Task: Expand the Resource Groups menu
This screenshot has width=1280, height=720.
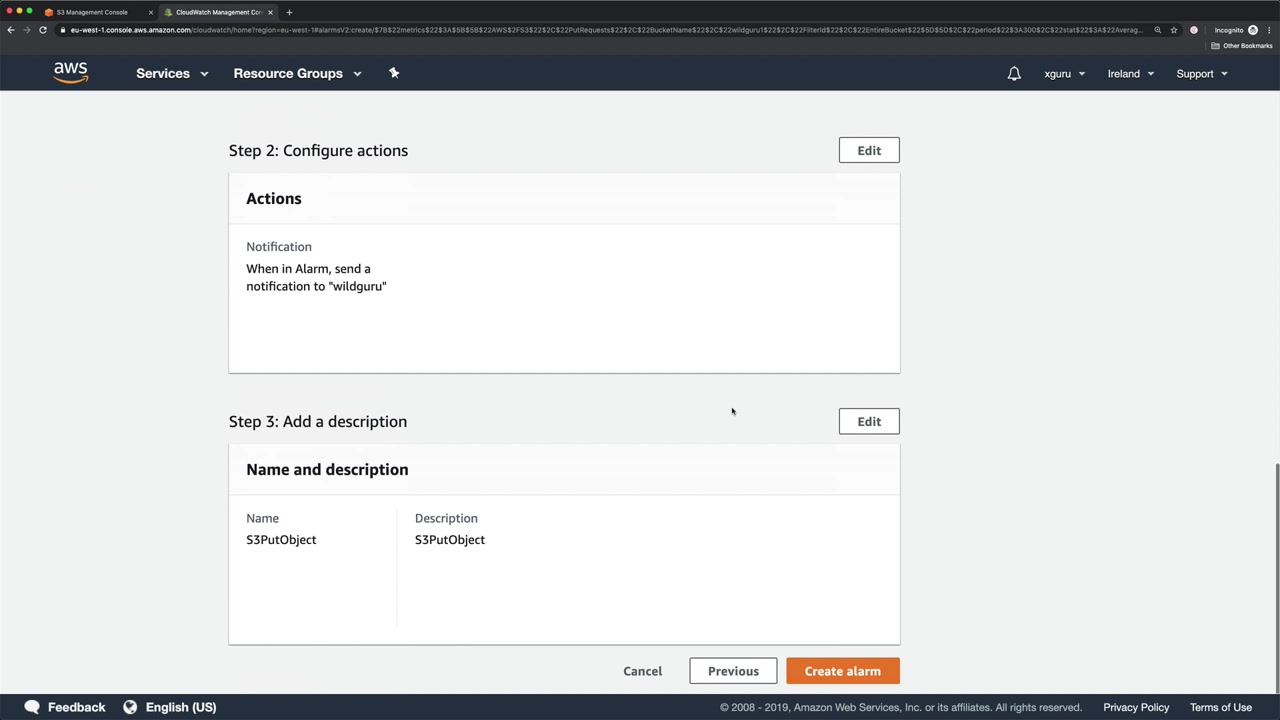Action: 297,73
